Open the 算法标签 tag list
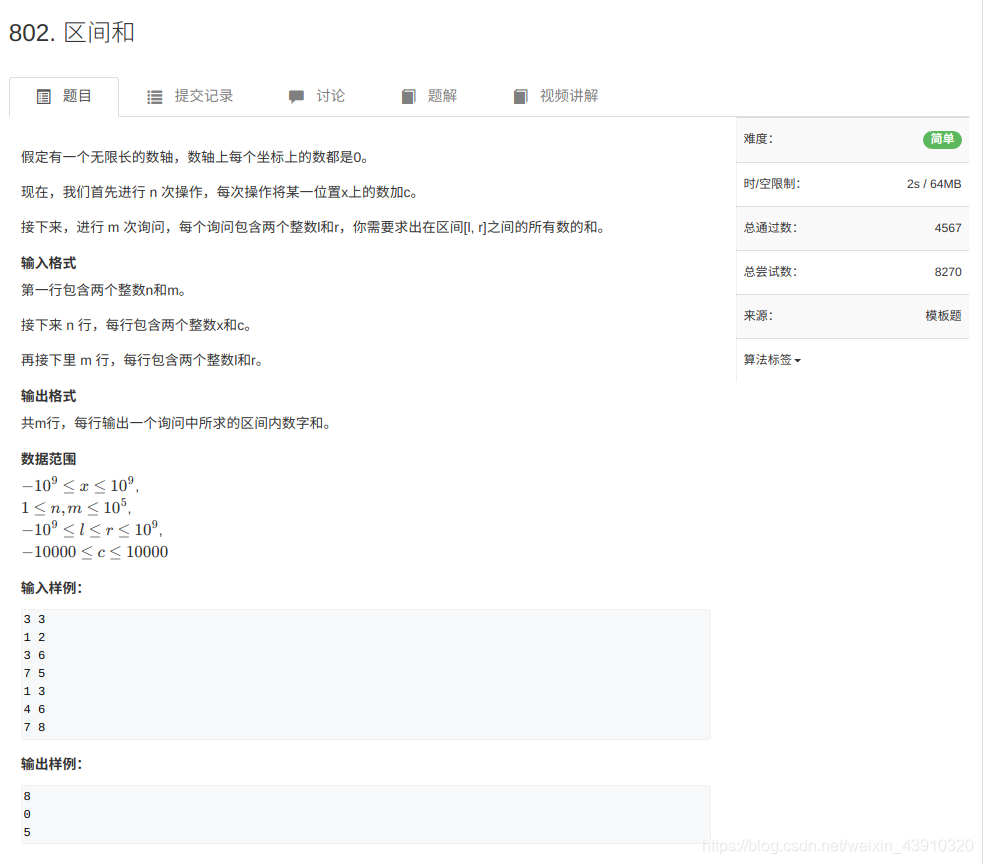Screen dimensions: 983x864 click(x=770, y=359)
